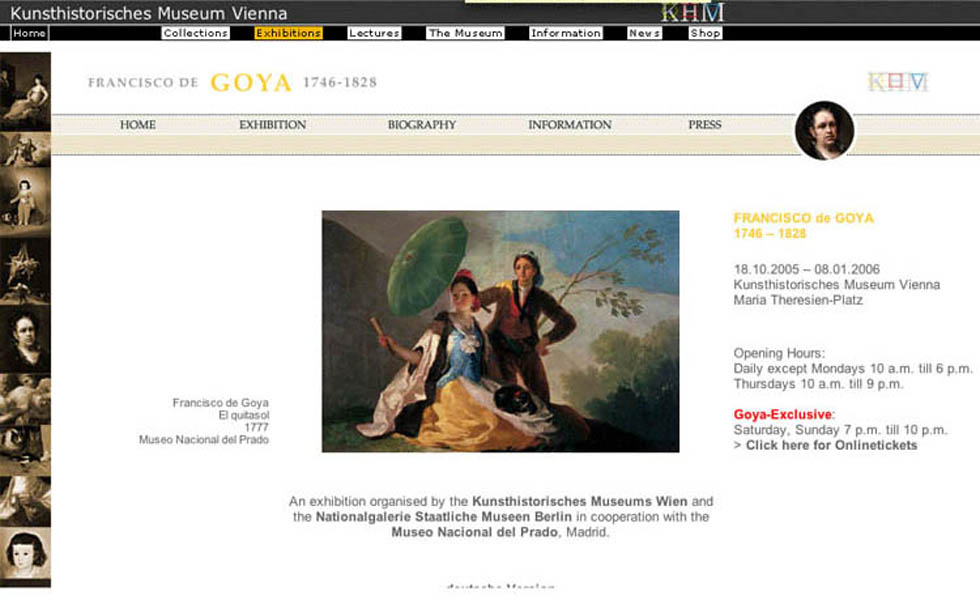Open the News menu item

pos(644,33)
